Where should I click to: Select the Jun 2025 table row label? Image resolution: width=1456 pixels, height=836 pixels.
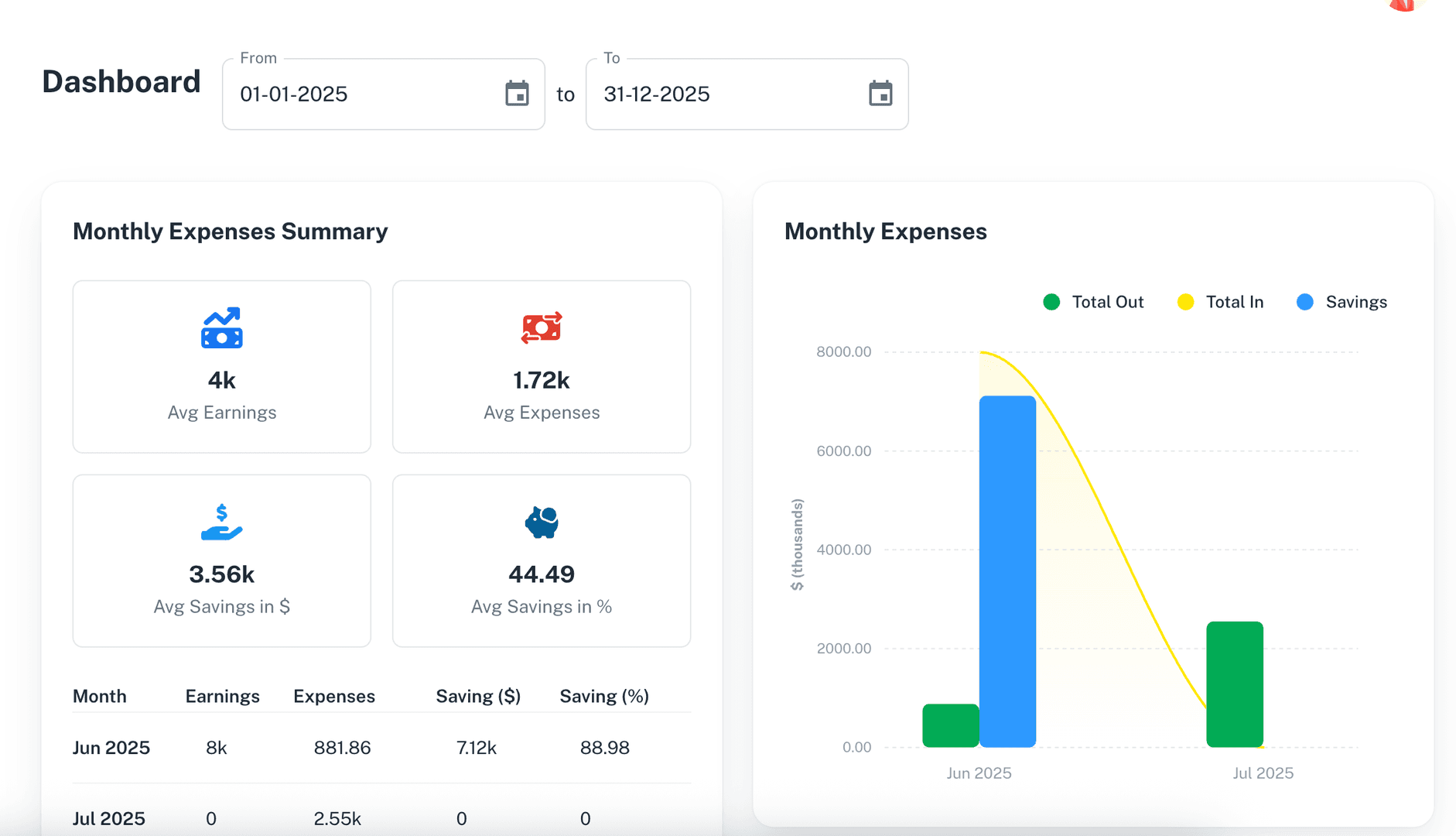click(111, 748)
